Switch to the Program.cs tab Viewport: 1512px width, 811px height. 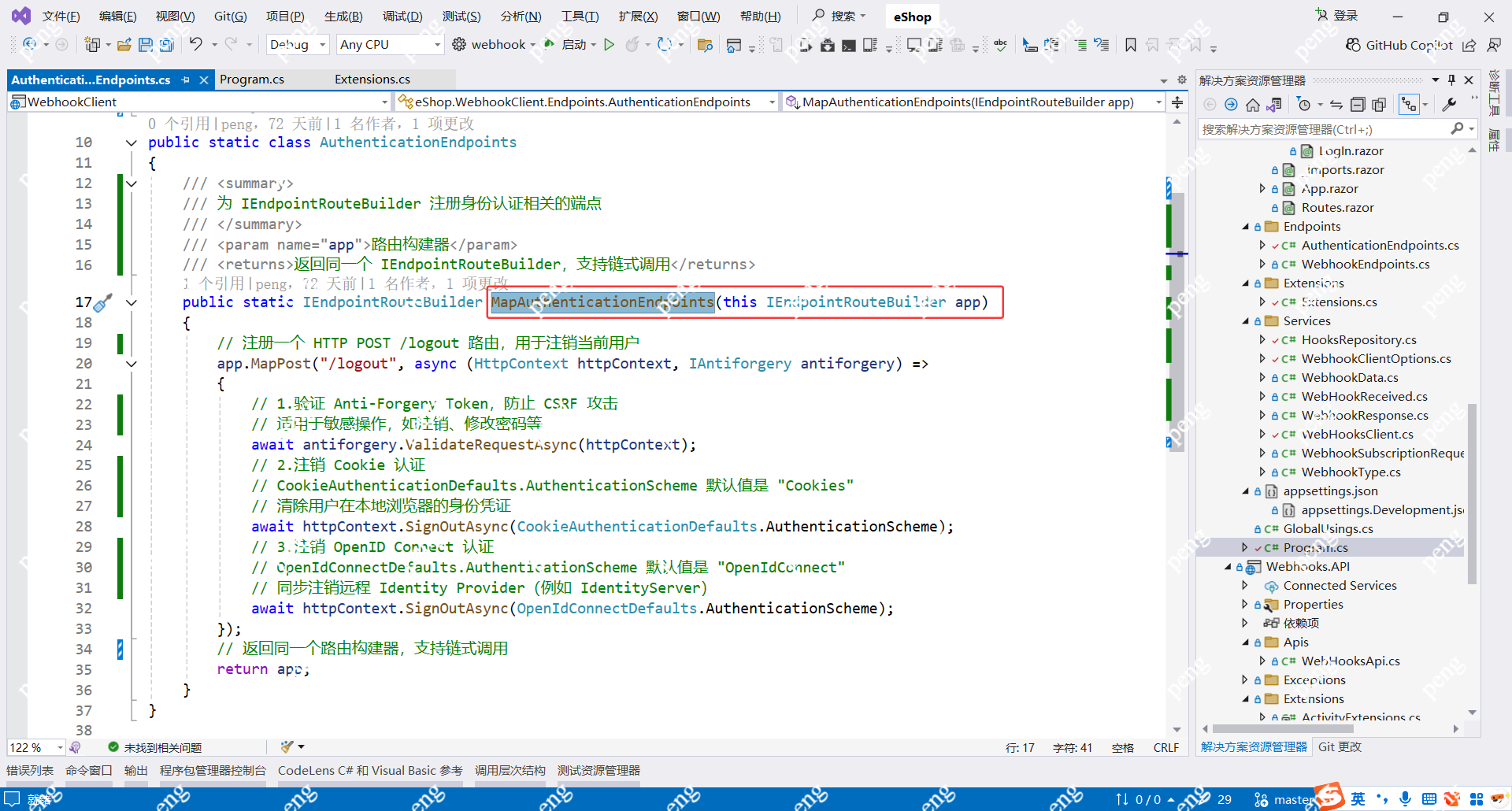[x=252, y=80]
